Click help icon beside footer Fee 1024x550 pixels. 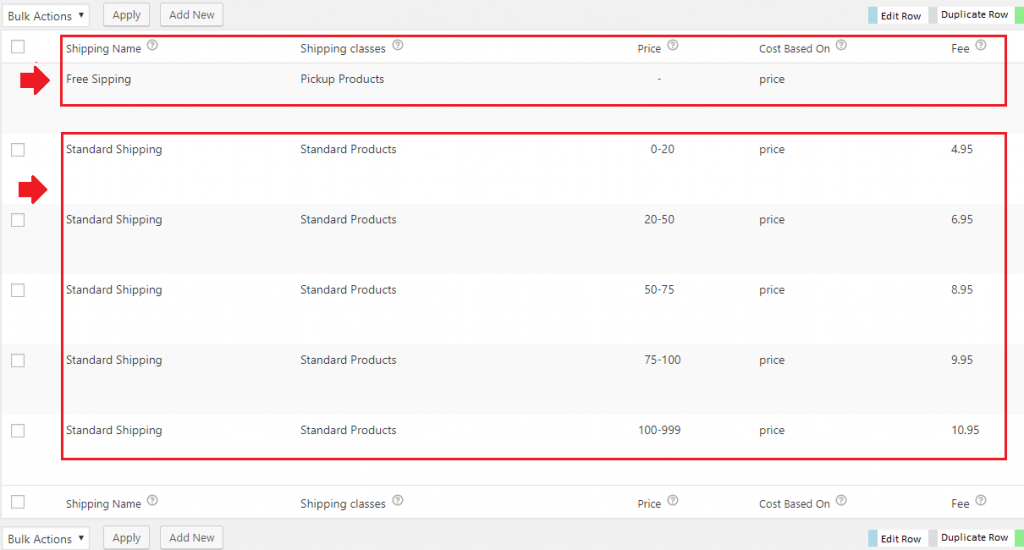pyautogui.click(x=981, y=501)
